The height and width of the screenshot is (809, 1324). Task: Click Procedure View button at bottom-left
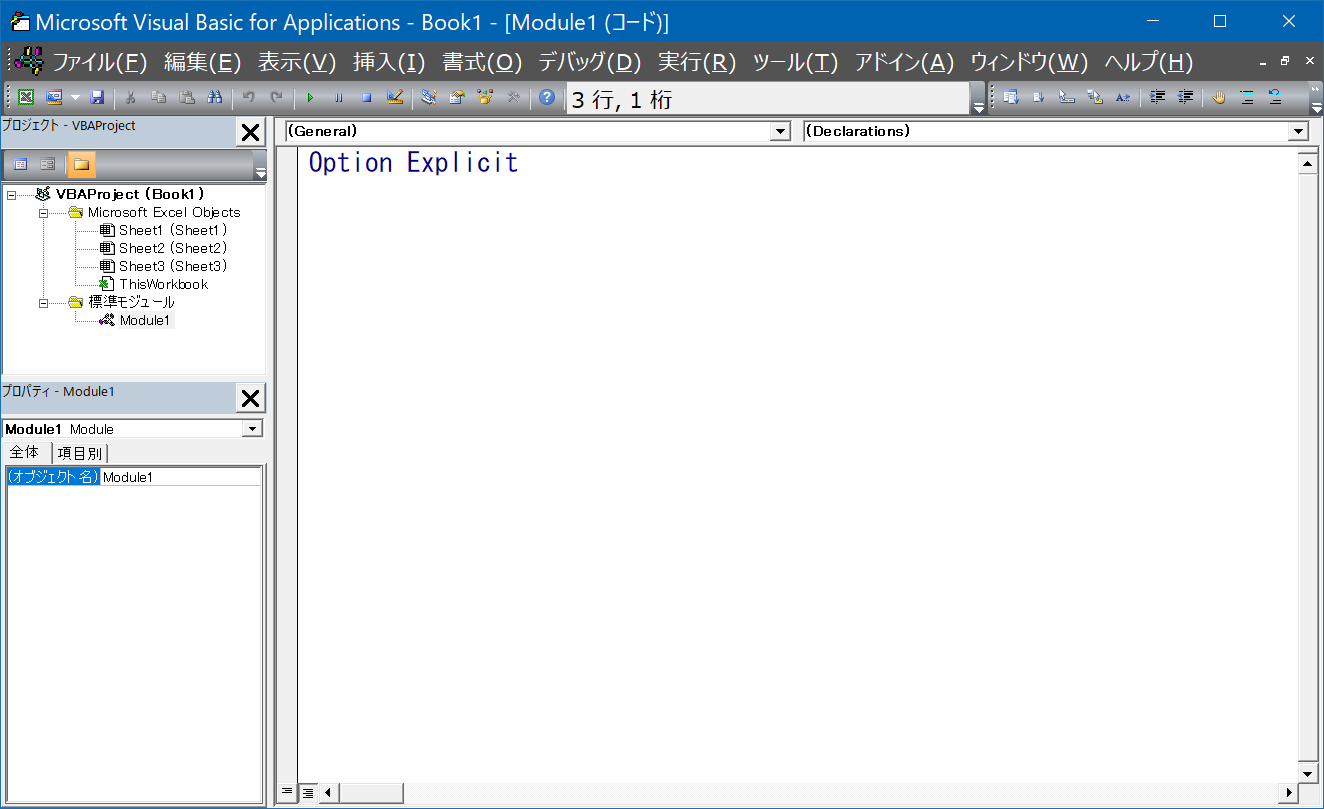tap(287, 793)
